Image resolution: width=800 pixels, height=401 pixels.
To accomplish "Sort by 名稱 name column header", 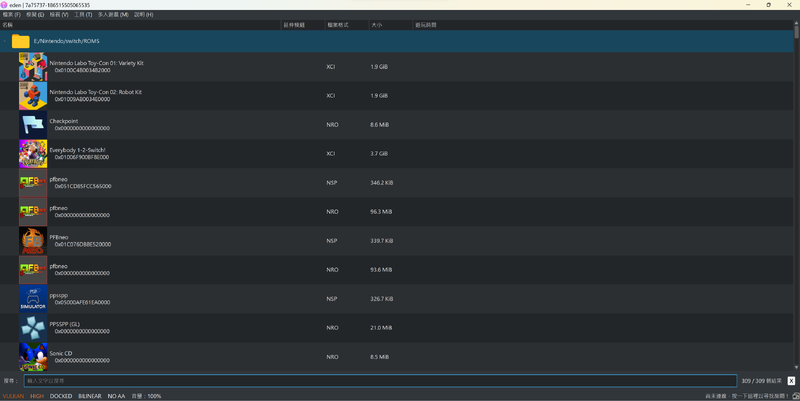I will point(141,24).
